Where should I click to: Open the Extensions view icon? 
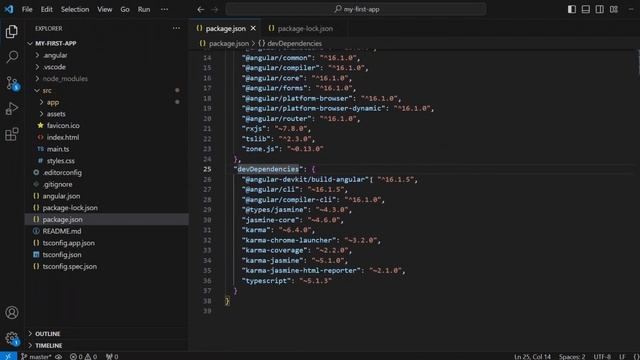tap(12, 134)
